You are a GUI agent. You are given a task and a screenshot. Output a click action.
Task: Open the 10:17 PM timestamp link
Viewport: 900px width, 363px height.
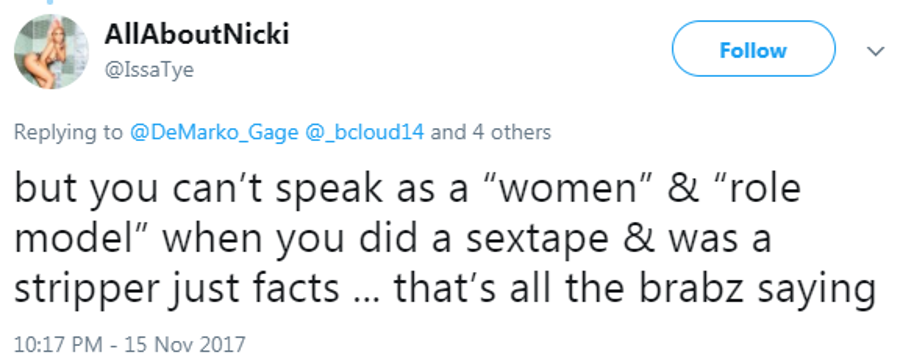click(59, 345)
